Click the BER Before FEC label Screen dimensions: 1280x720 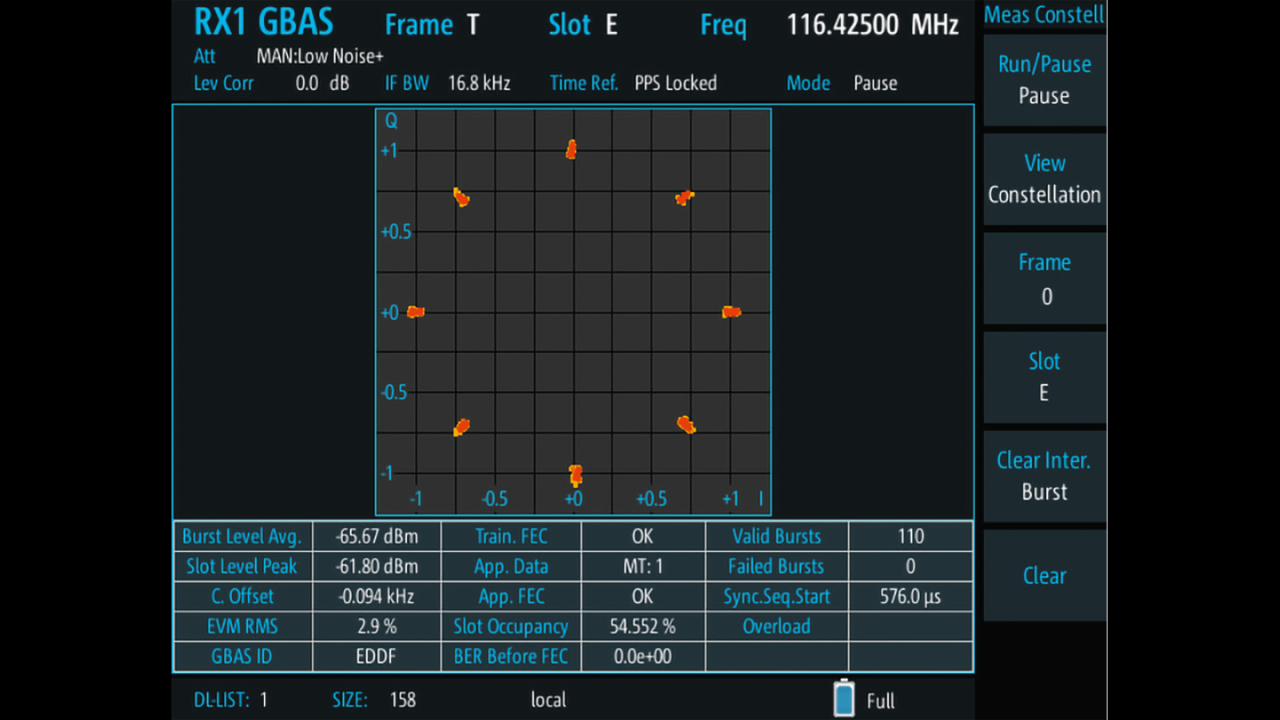coord(511,656)
